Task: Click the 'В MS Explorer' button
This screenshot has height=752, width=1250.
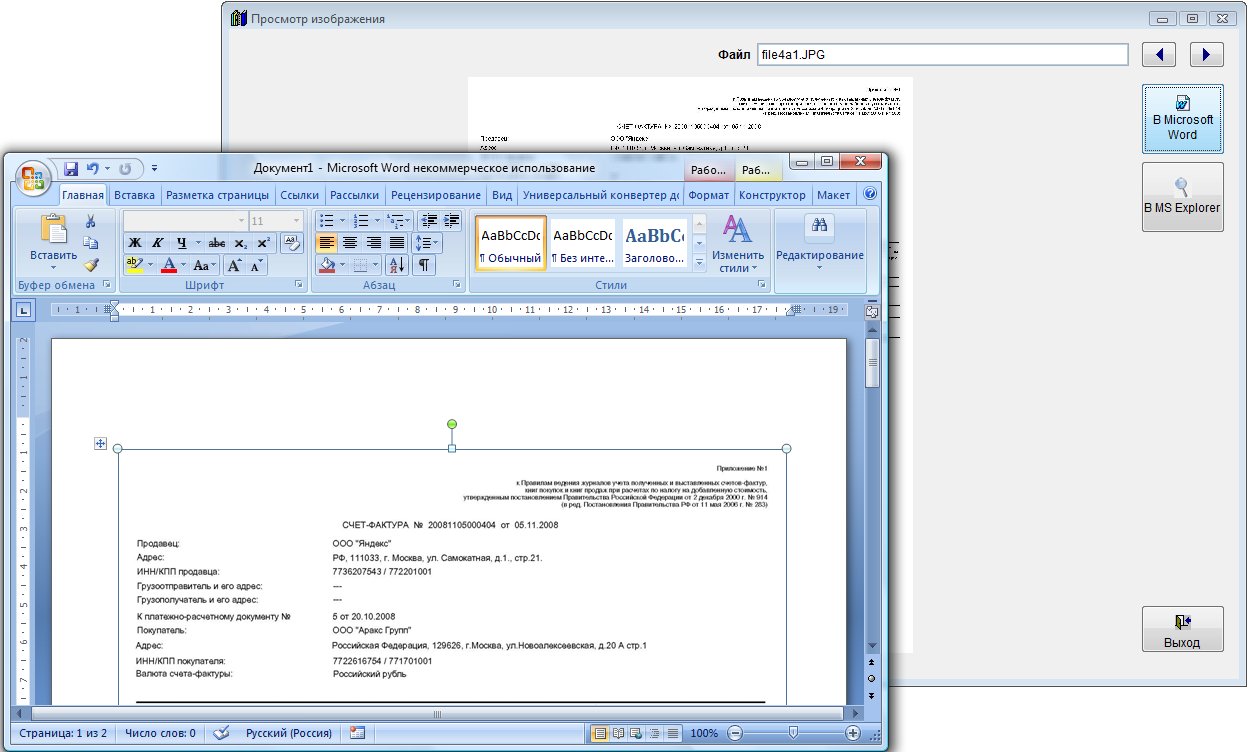Action: click(x=1182, y=196)
